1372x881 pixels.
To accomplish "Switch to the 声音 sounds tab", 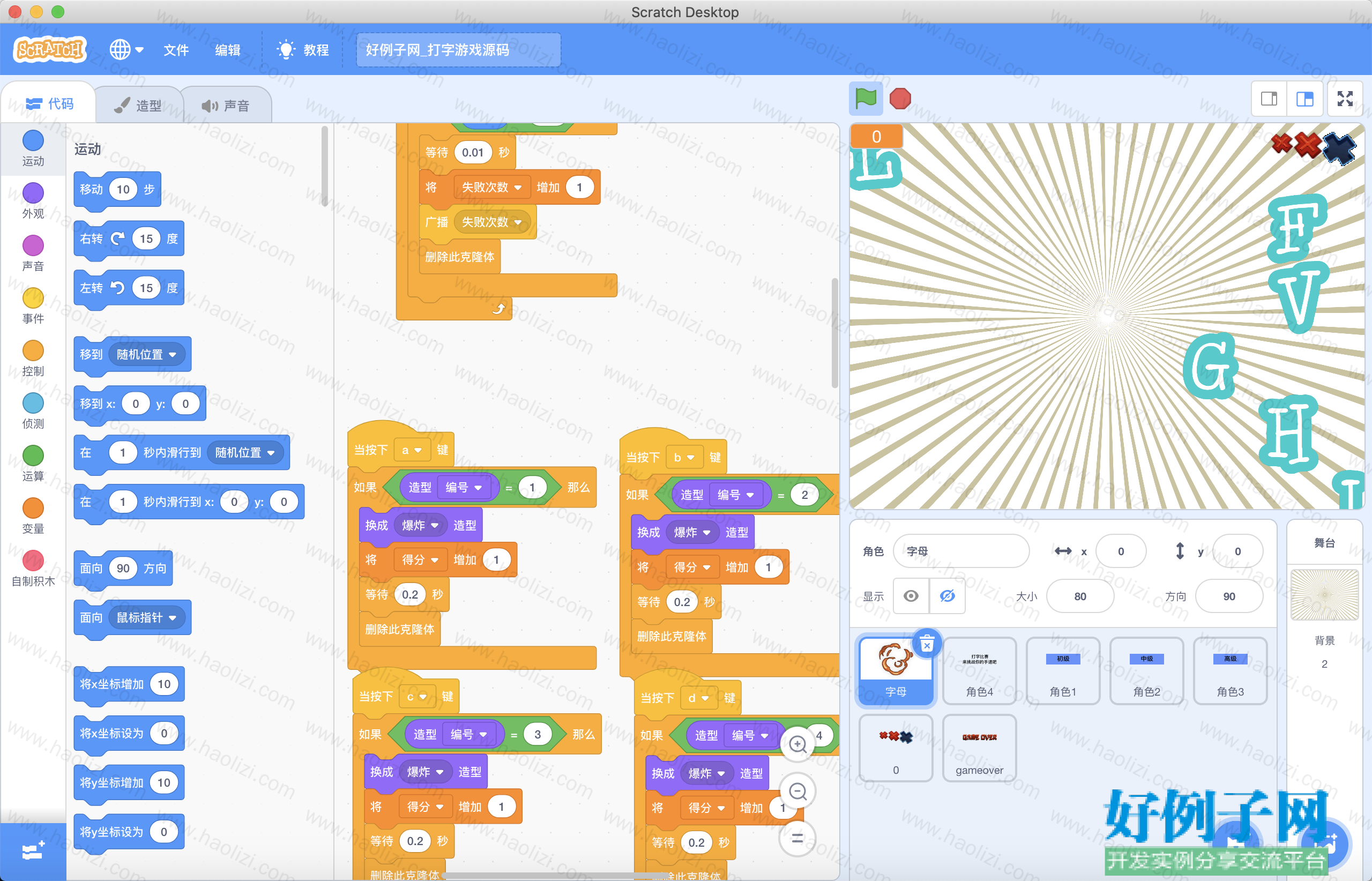I will click(x=226, y=105).
